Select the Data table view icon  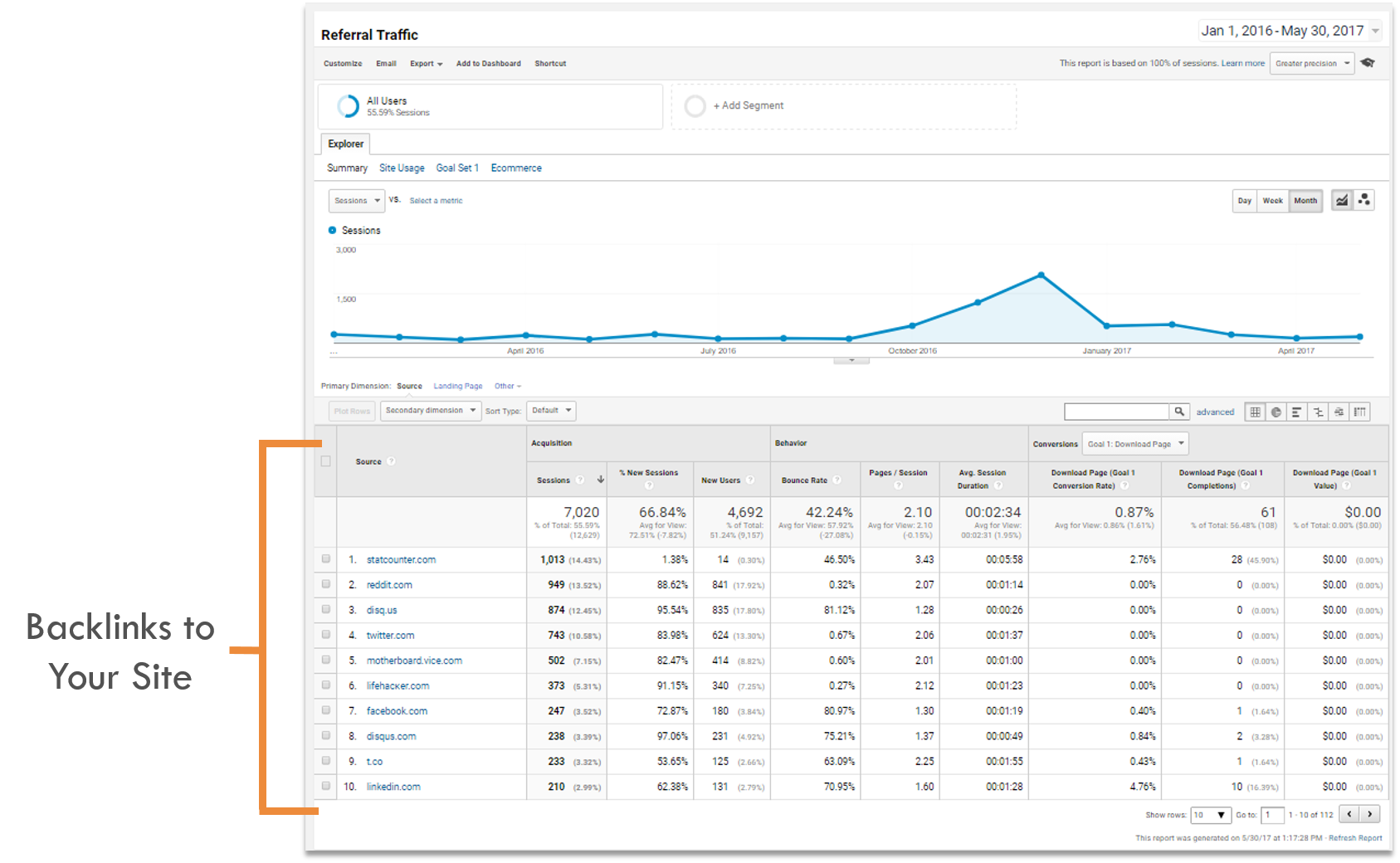(x=1256, y=412)
